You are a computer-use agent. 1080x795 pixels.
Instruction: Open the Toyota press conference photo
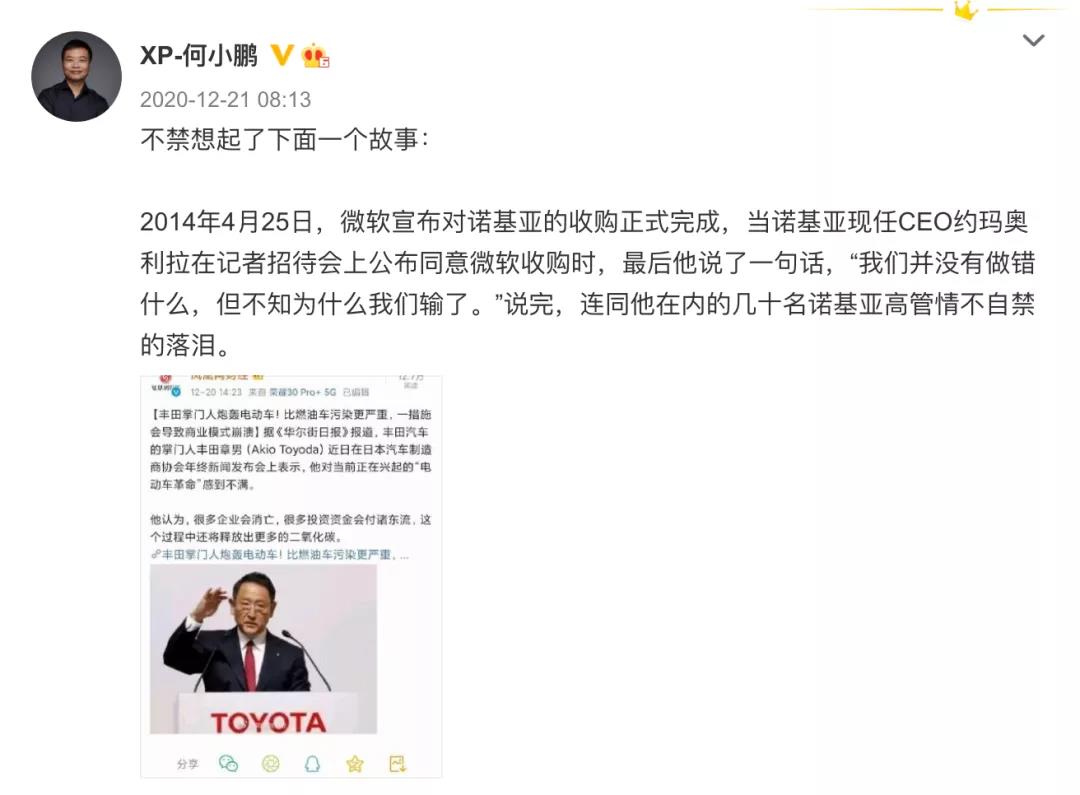[x=263, y=649]
